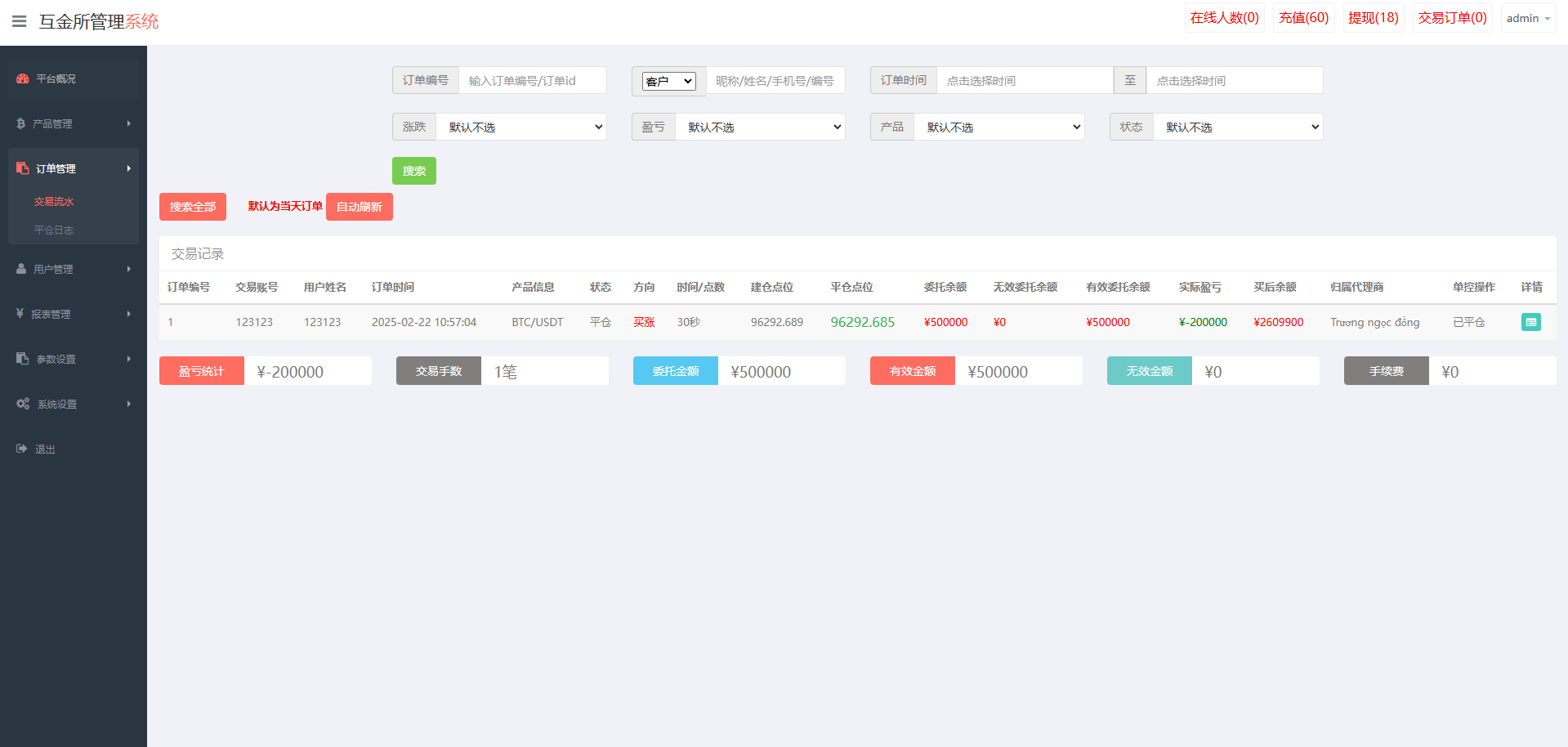
Task: Select 交易流水 in sidebar submenu
Action: (54, 202)
